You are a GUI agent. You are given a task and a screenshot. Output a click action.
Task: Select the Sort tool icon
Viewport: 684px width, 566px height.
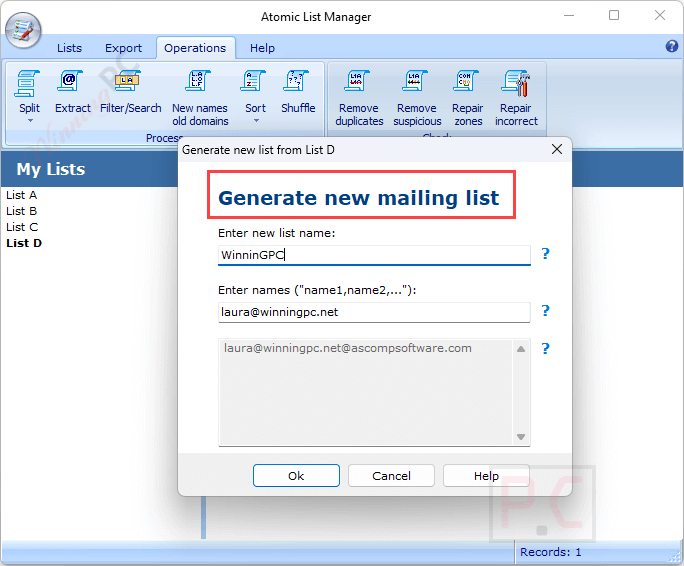click(x=253, y=83)
